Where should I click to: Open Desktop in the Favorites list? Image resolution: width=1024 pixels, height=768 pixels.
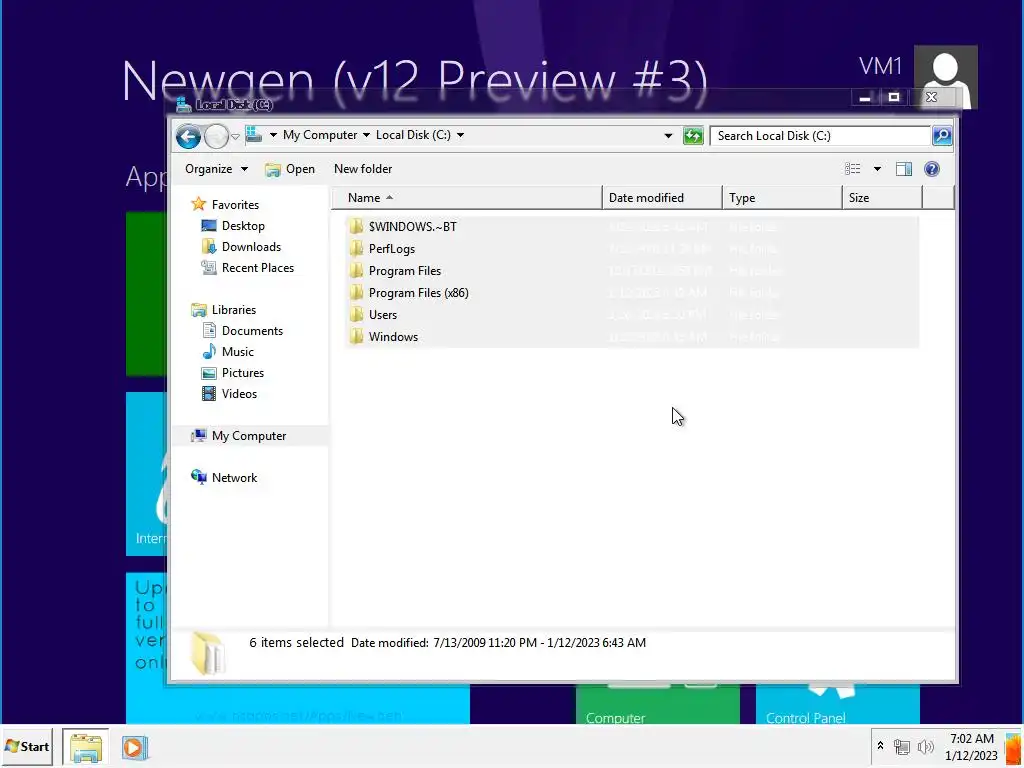click(243, 226)
